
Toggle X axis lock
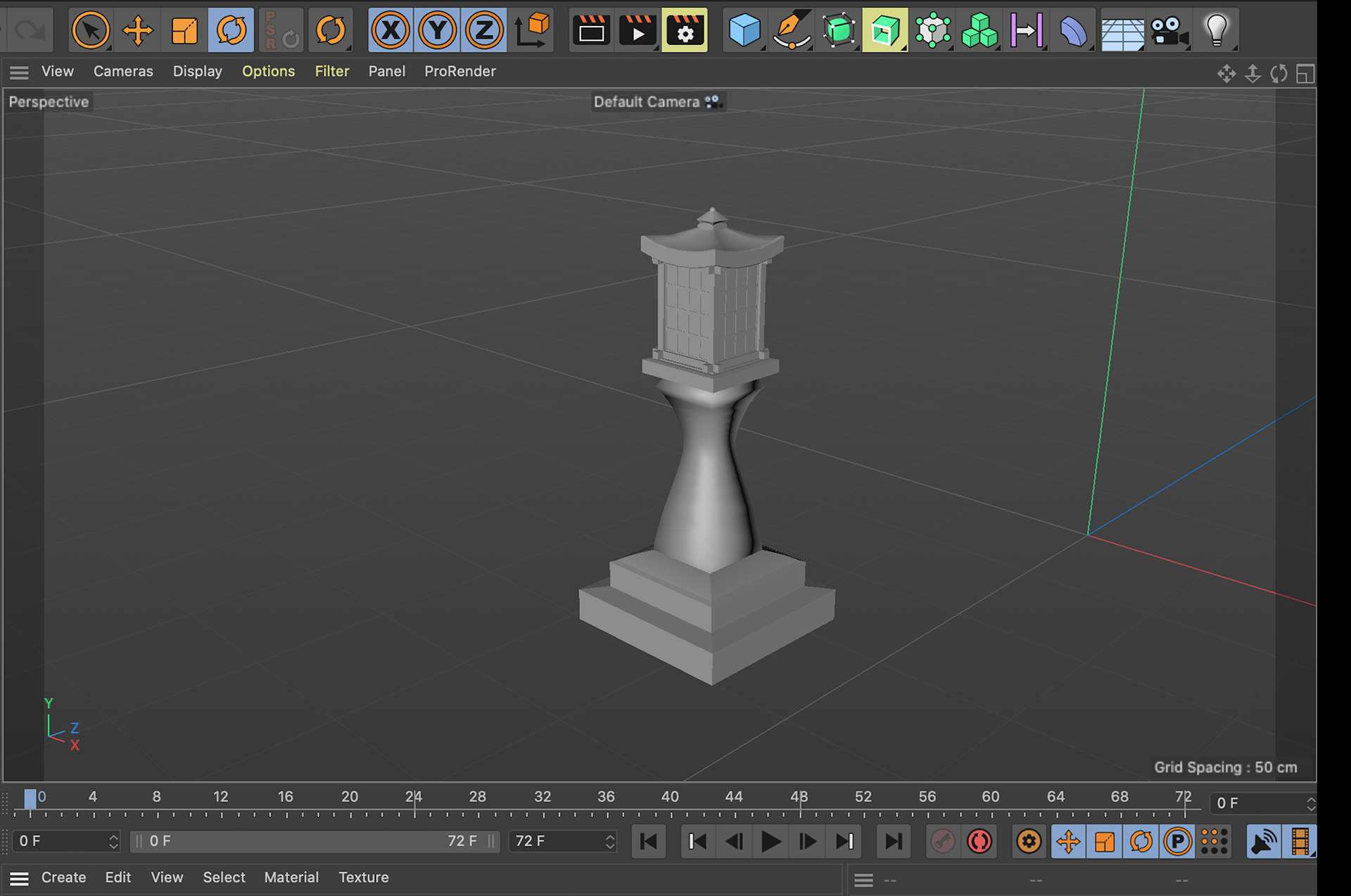(391, 31)
